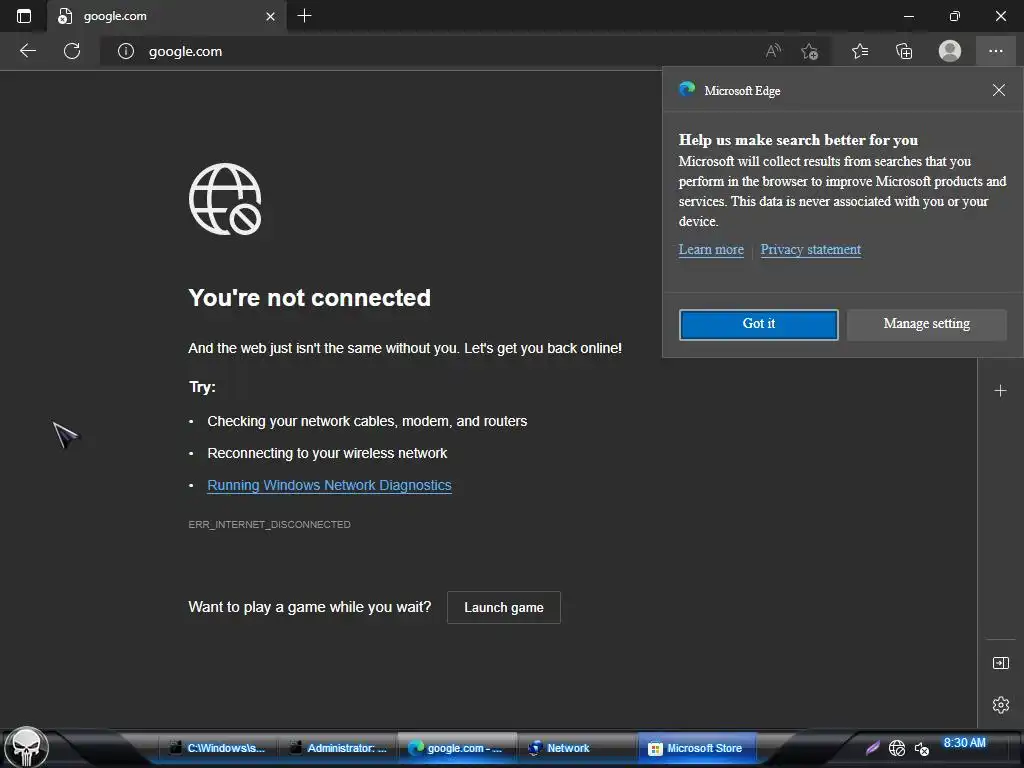Open the Learn more link

point(711,249)
